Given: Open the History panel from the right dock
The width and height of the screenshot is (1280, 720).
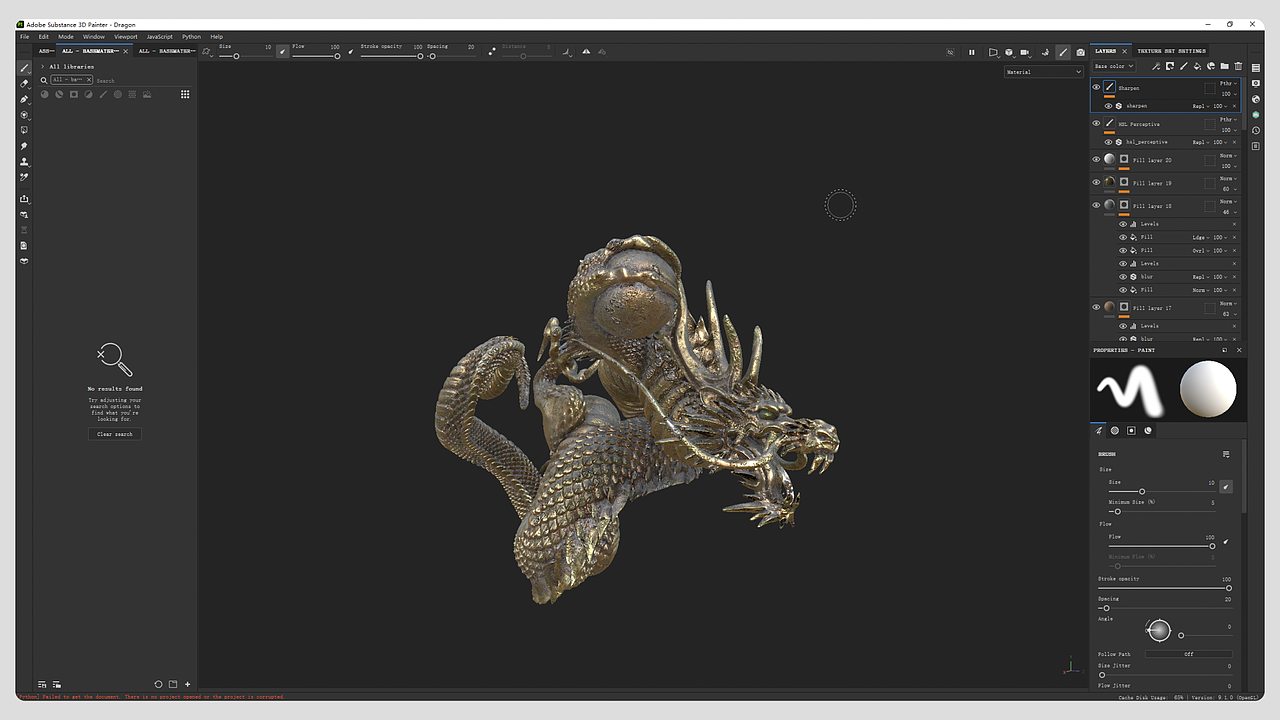Looking at the screenshot, I should pyautogui.click(x=1256, y=130).
